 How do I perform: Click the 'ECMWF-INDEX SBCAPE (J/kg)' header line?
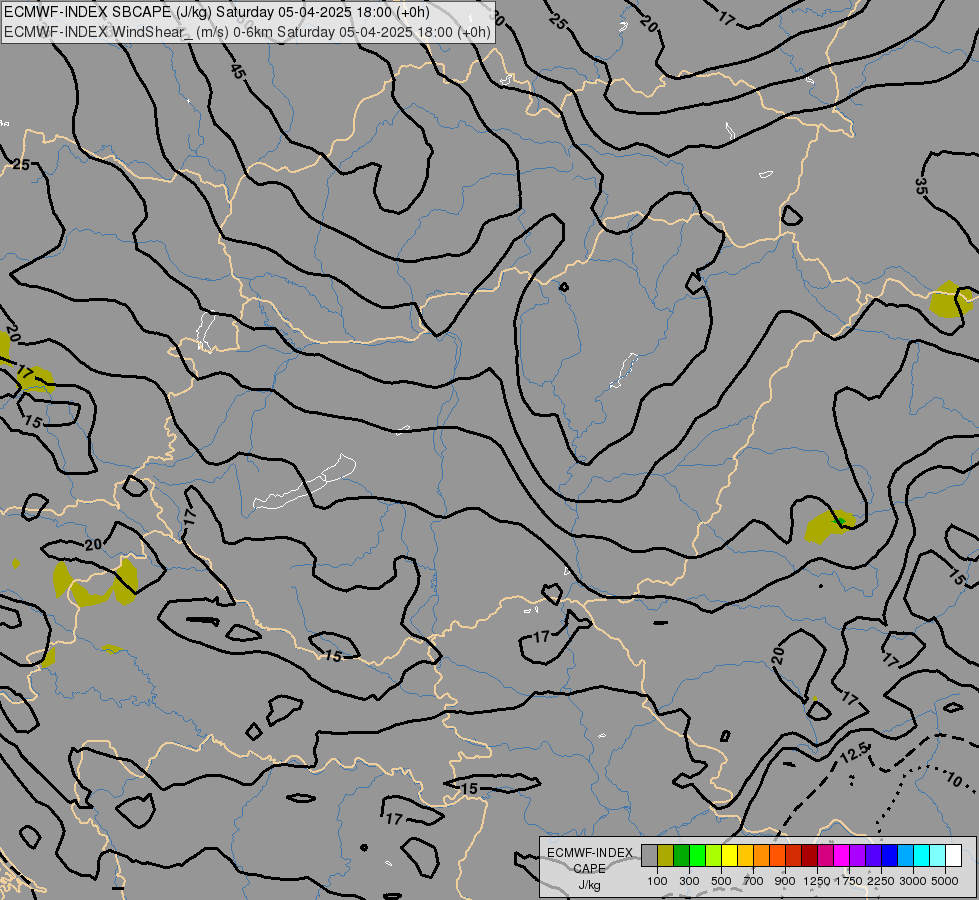[x=217, y=12]
